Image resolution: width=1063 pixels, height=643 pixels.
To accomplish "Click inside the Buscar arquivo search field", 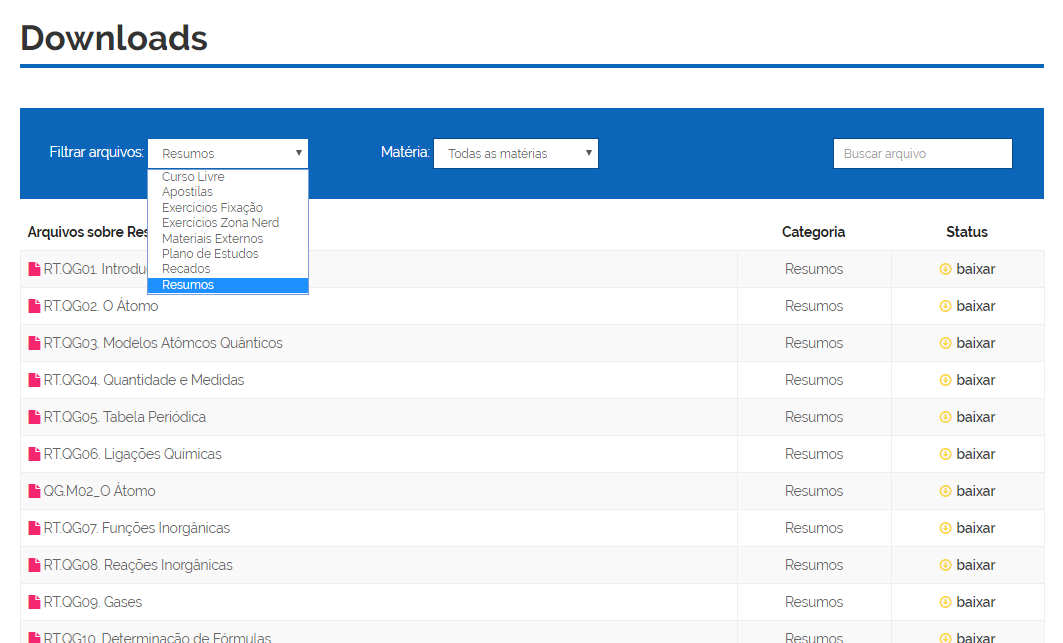I will tap(922, 153).
